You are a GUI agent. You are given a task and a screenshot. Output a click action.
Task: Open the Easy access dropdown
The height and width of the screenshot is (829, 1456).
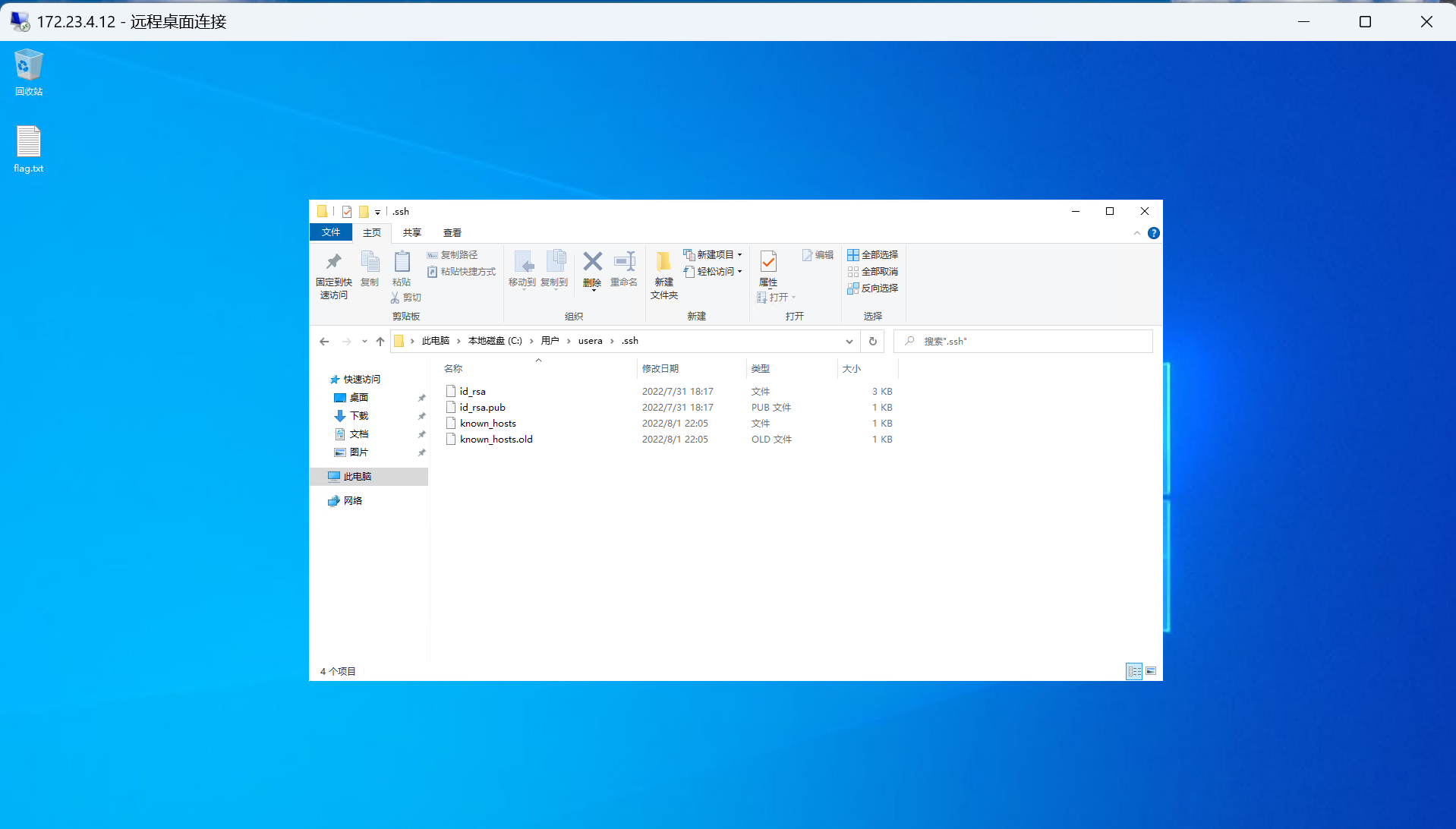click(713, 272)
